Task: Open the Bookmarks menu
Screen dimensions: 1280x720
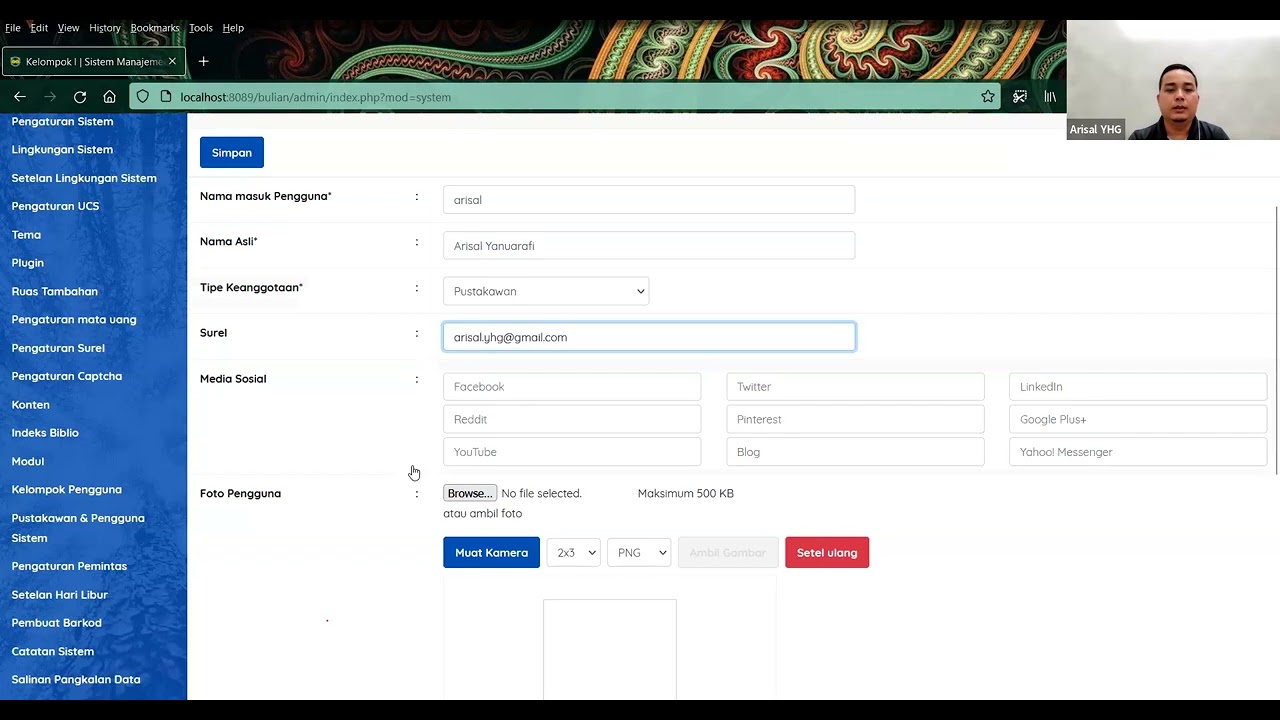Action: pos(155,28)
